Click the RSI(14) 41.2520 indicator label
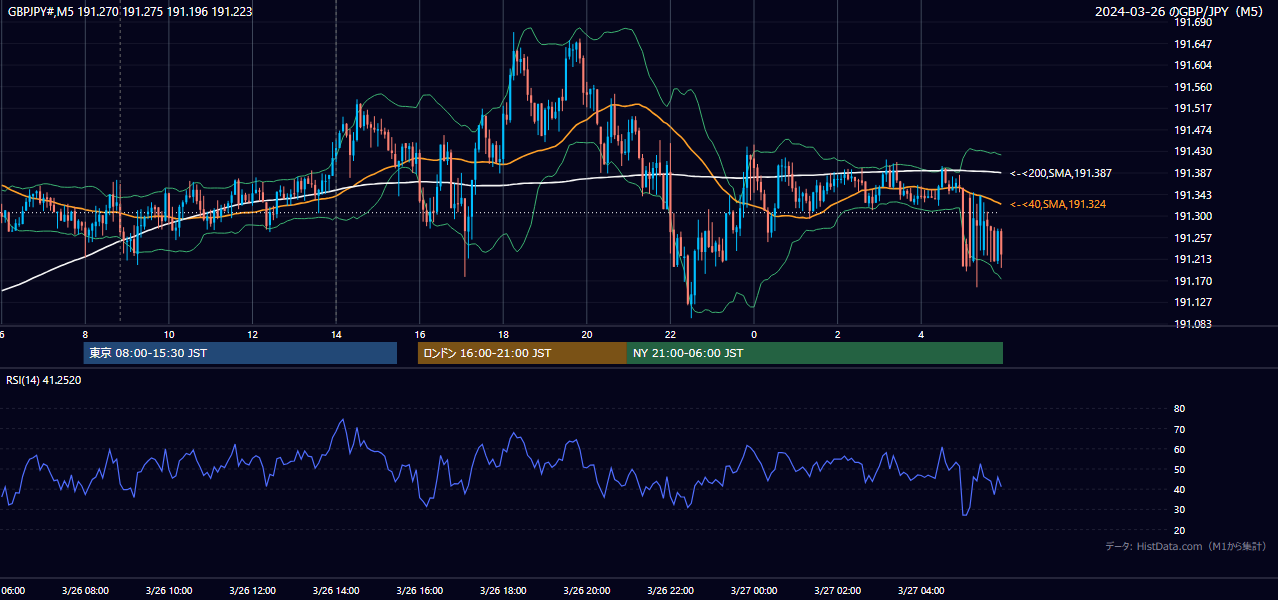This screenshot has height=600, width=1278. click(44, 380)
